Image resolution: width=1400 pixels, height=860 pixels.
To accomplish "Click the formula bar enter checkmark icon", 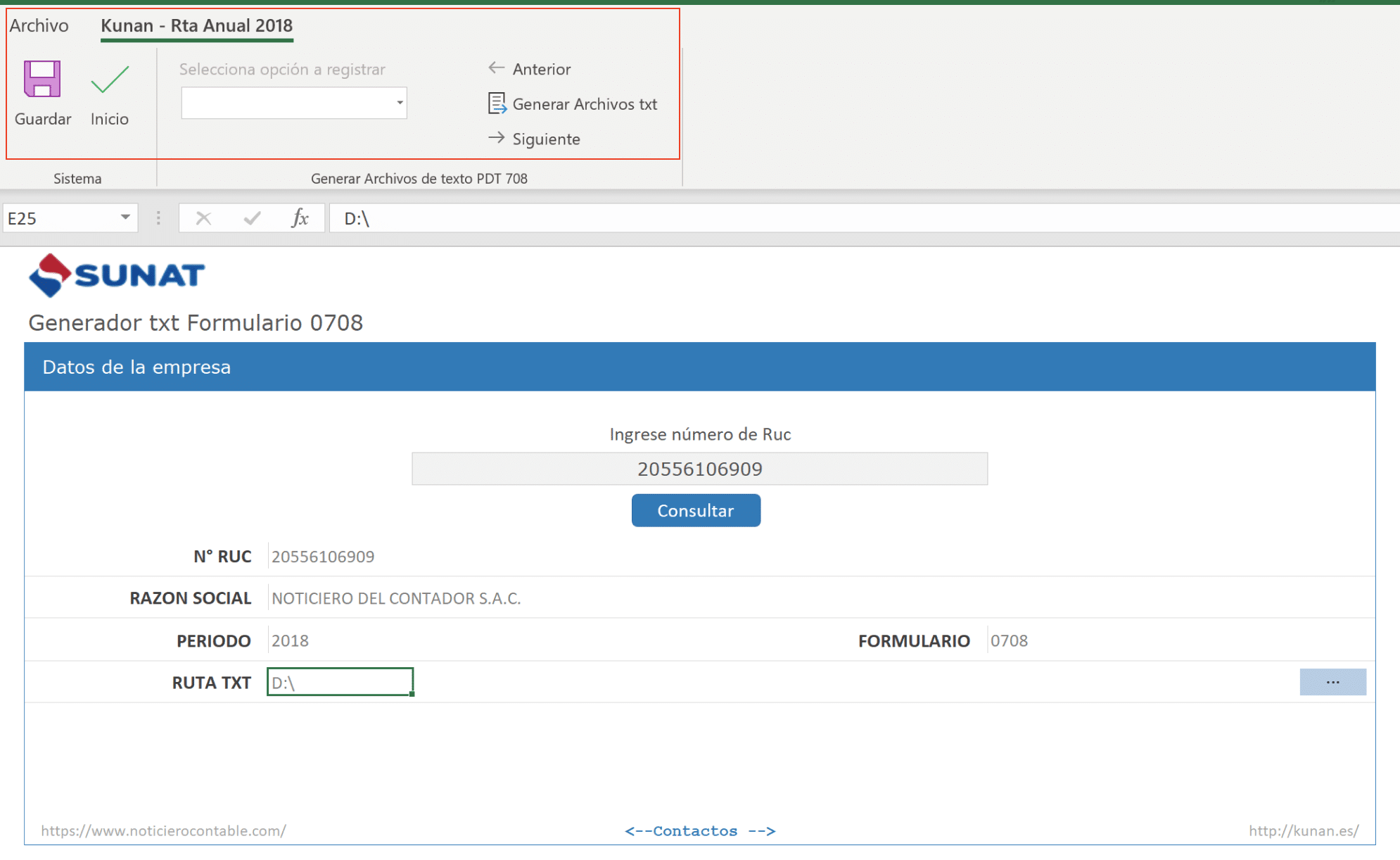I will [252, 218].
